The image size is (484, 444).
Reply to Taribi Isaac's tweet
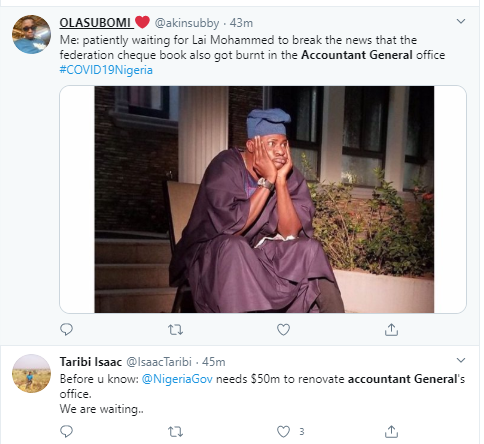[x=66, y=432]
